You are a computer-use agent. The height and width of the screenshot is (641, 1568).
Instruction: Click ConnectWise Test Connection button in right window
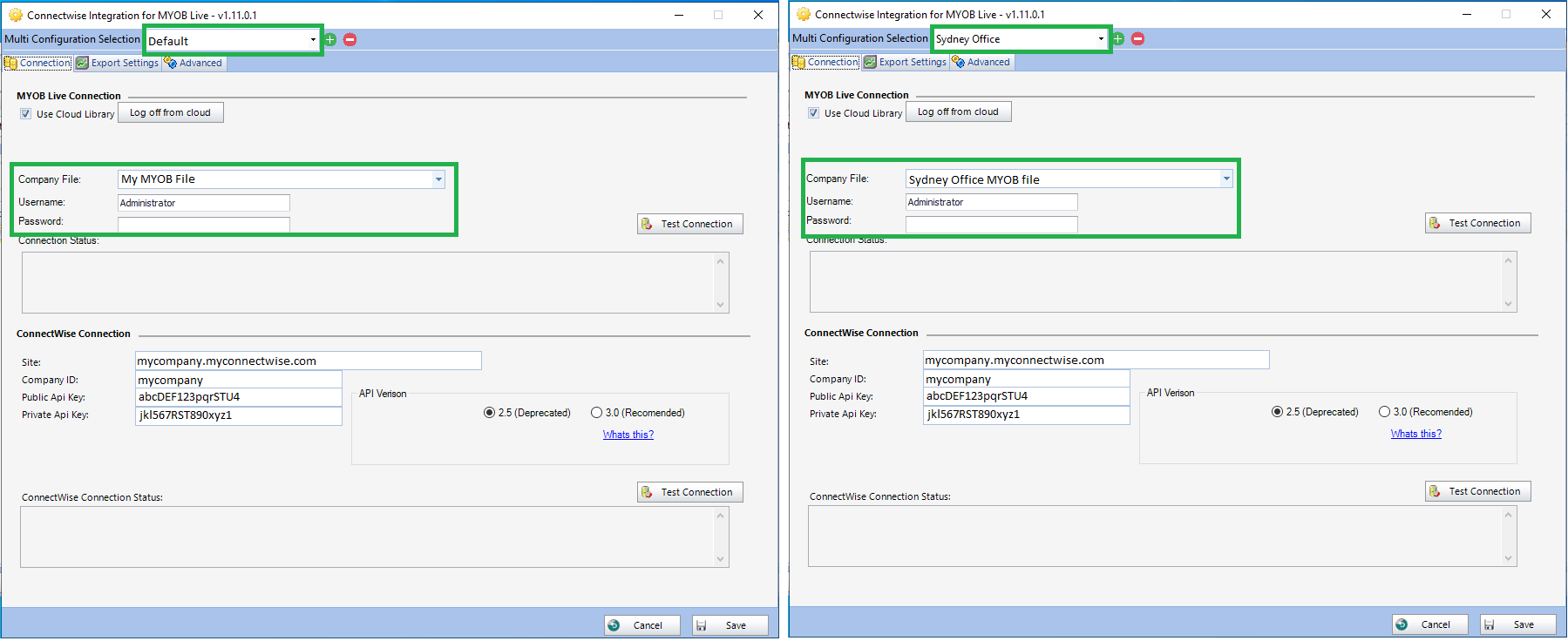click(1478, 491)
